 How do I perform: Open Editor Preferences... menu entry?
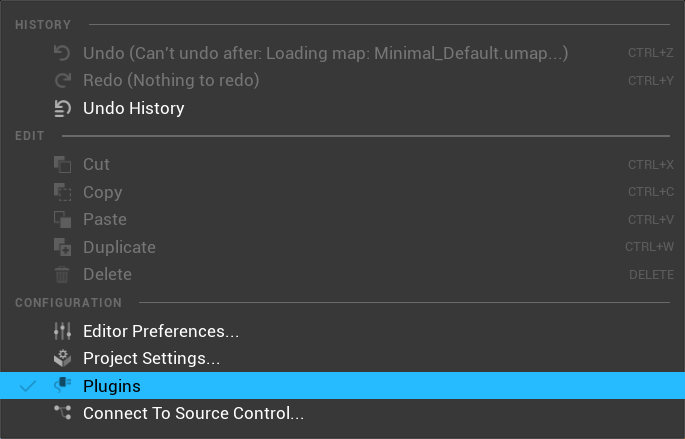point(161,331)
